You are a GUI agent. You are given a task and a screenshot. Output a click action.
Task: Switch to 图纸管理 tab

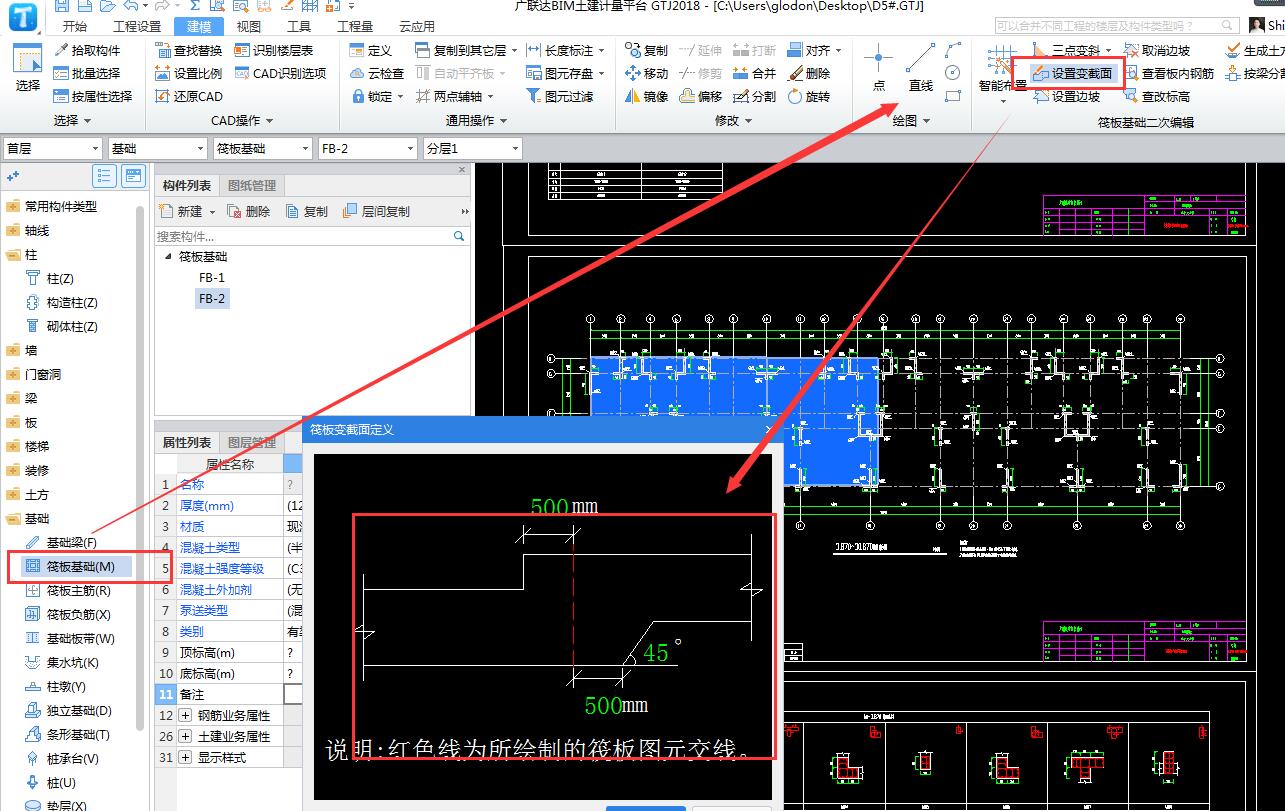[252, 185]
